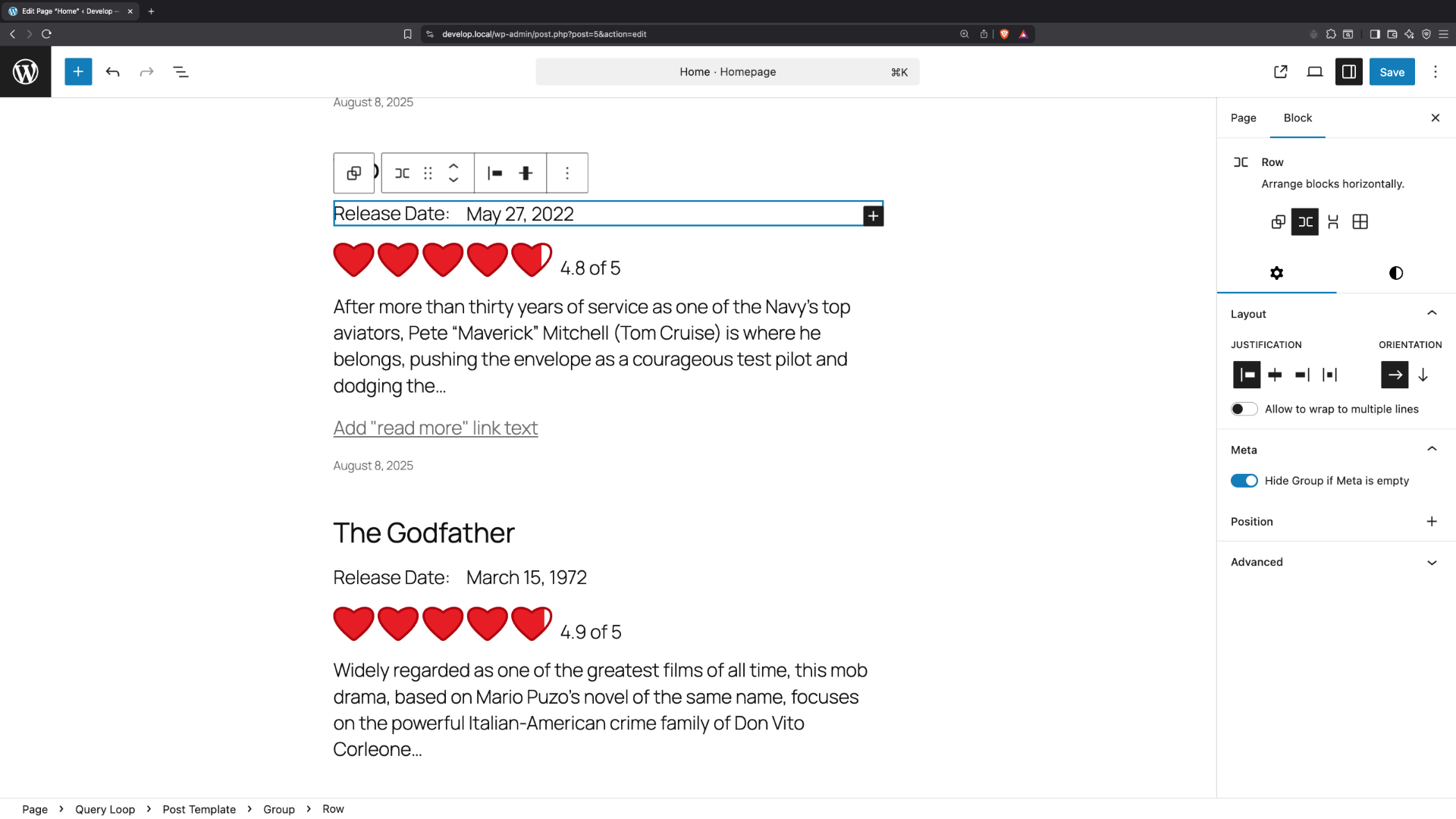
Task: View the page in a new tab
Action: point(1281,71)
